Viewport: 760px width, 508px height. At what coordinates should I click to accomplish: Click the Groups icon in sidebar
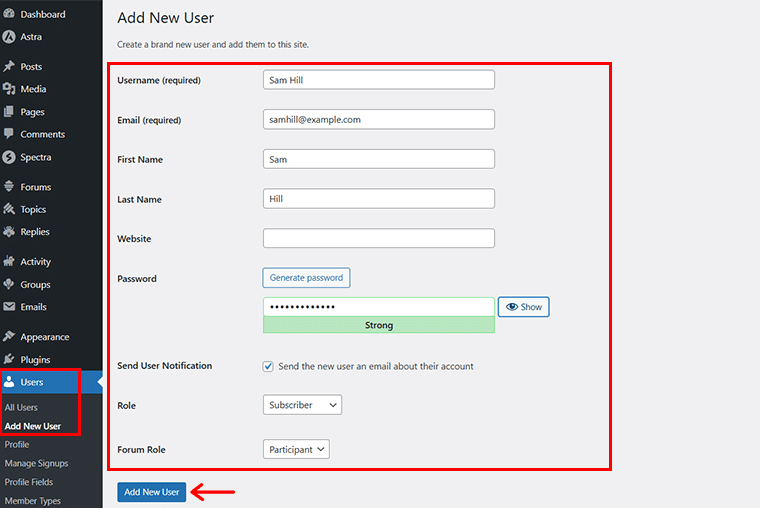(x=9, y=284)
